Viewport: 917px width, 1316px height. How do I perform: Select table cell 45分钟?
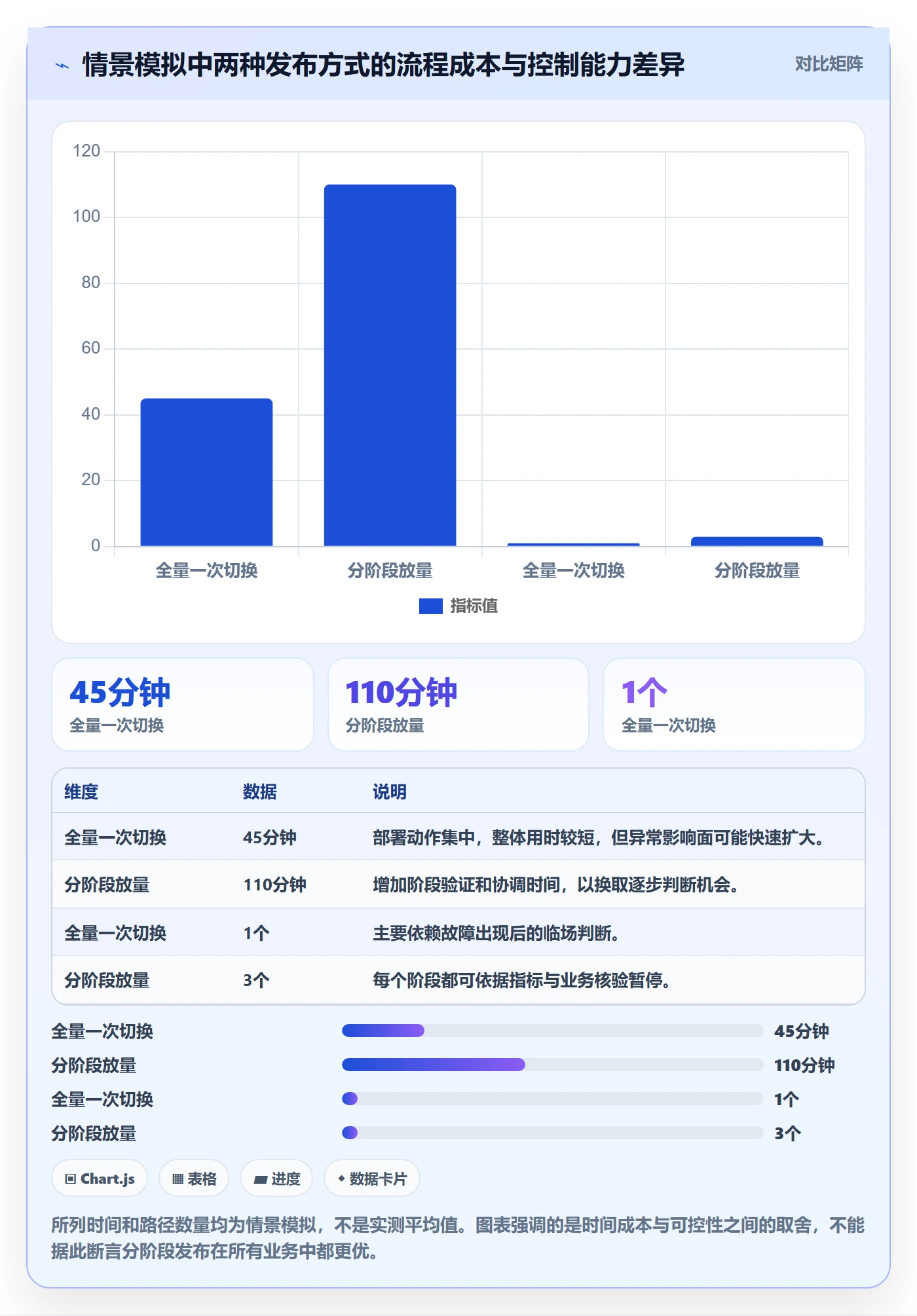[270, 838]
